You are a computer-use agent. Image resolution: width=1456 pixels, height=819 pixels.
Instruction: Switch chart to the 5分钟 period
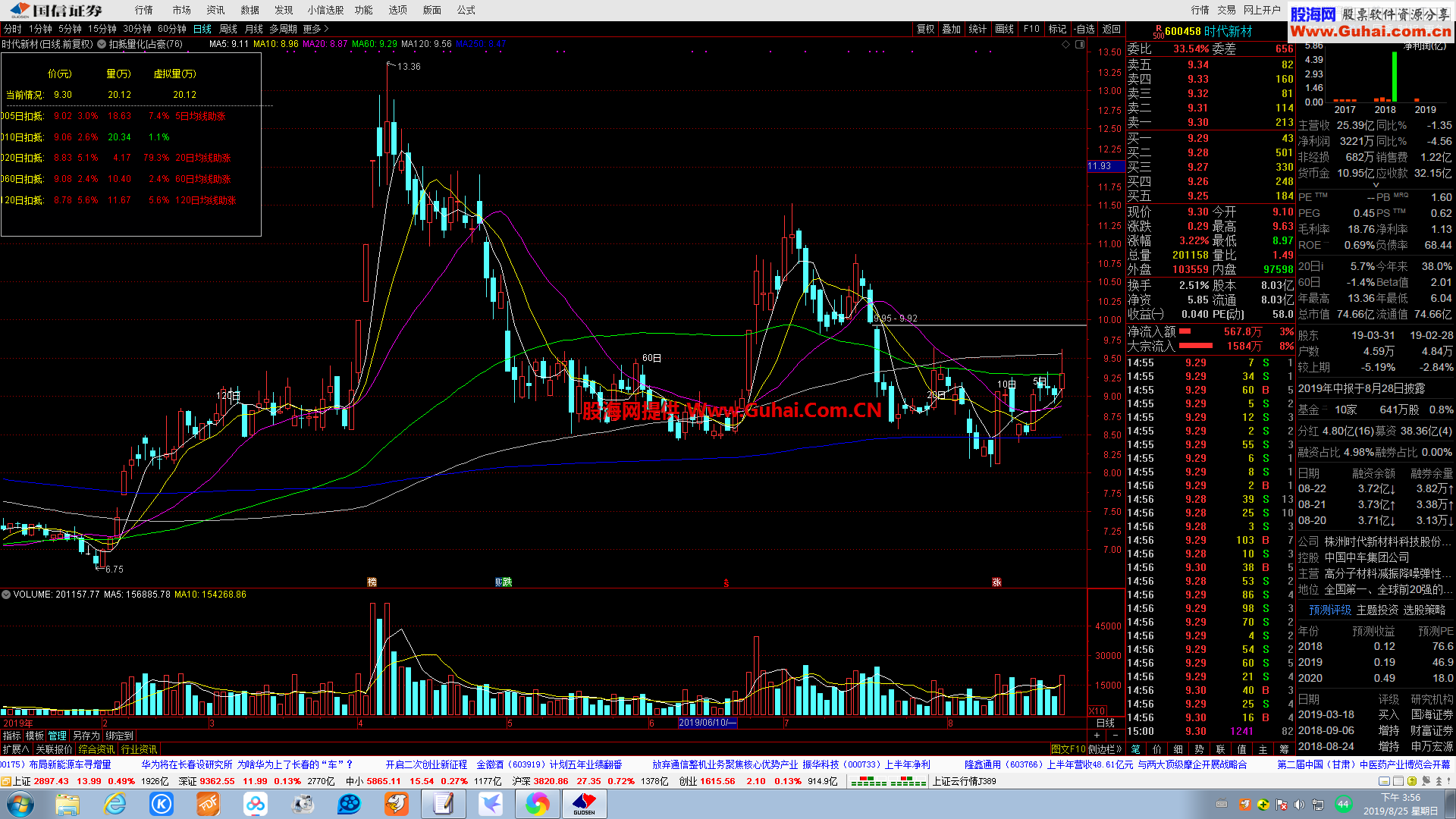tap(70, 29)
